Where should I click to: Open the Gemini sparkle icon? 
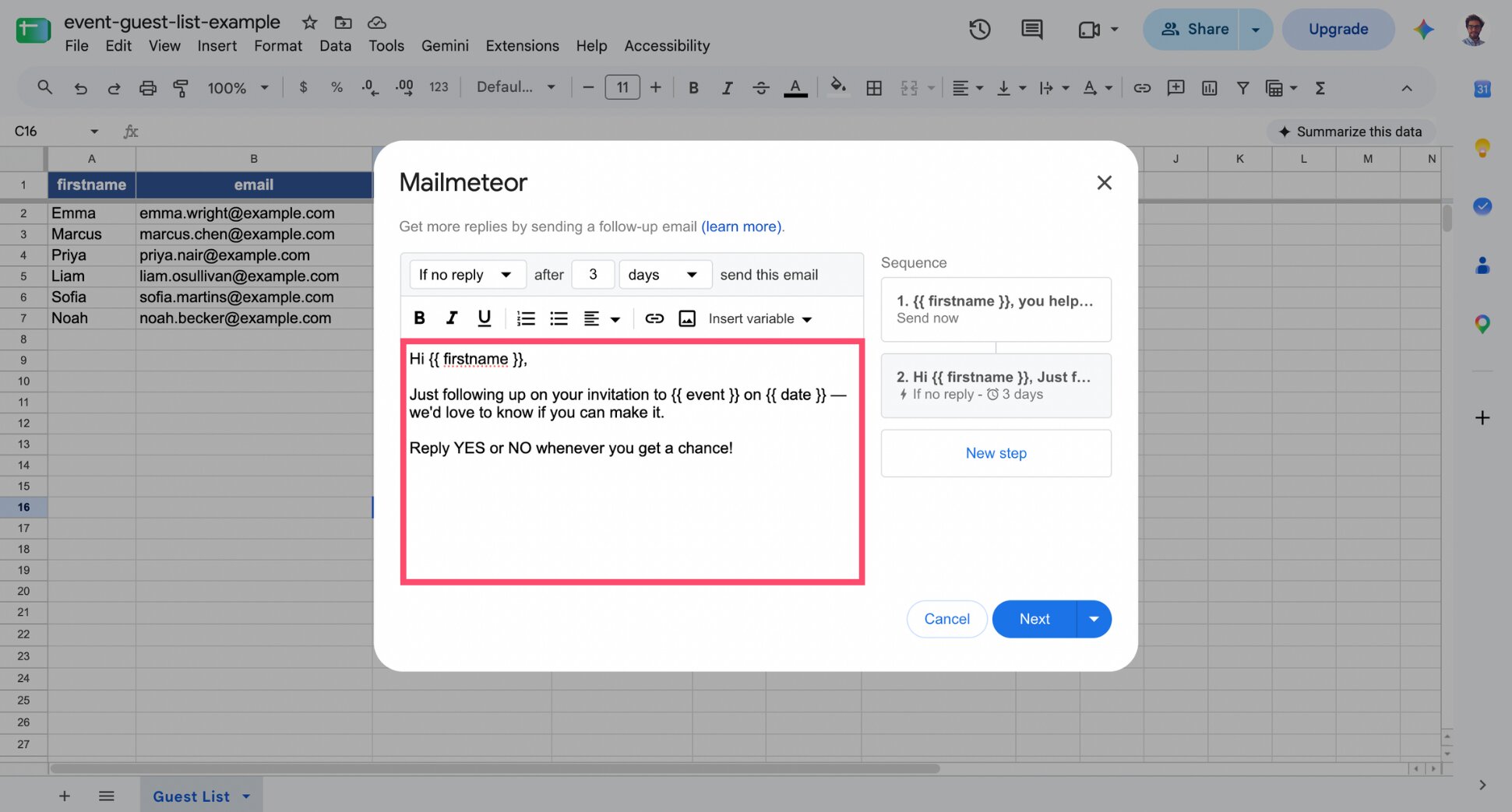1423,30
